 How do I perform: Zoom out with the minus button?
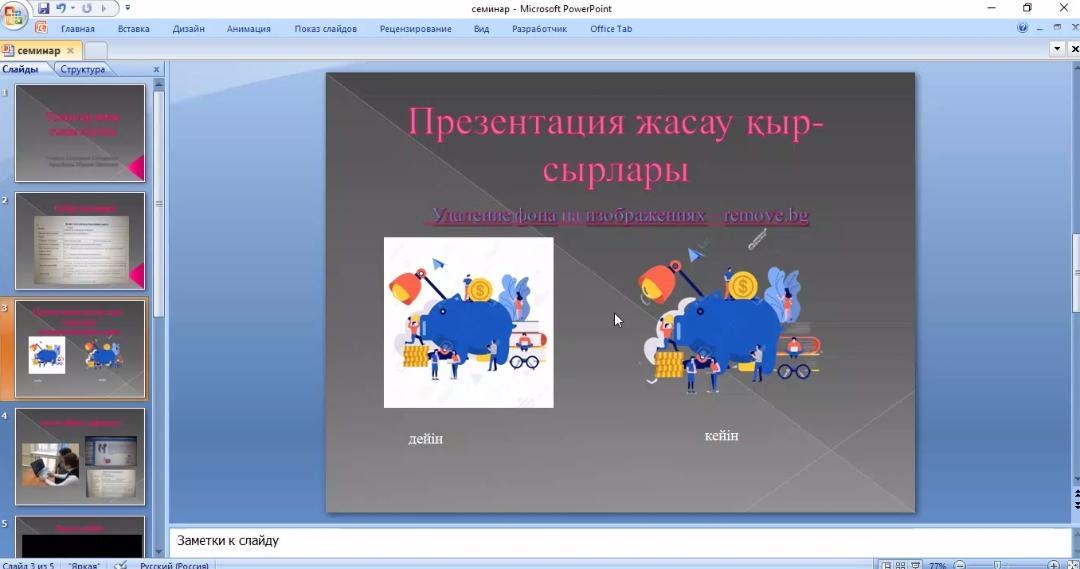(962, 565)
